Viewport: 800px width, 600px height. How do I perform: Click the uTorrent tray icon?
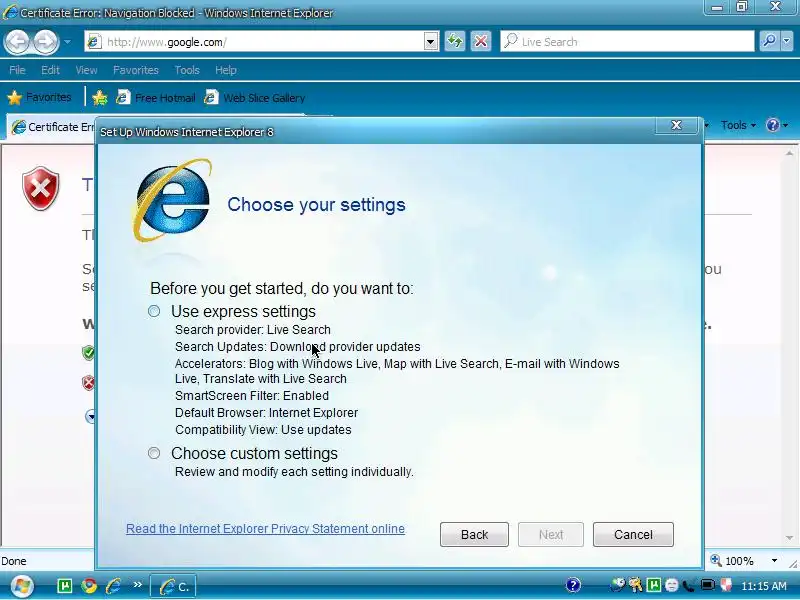[654, 585]
